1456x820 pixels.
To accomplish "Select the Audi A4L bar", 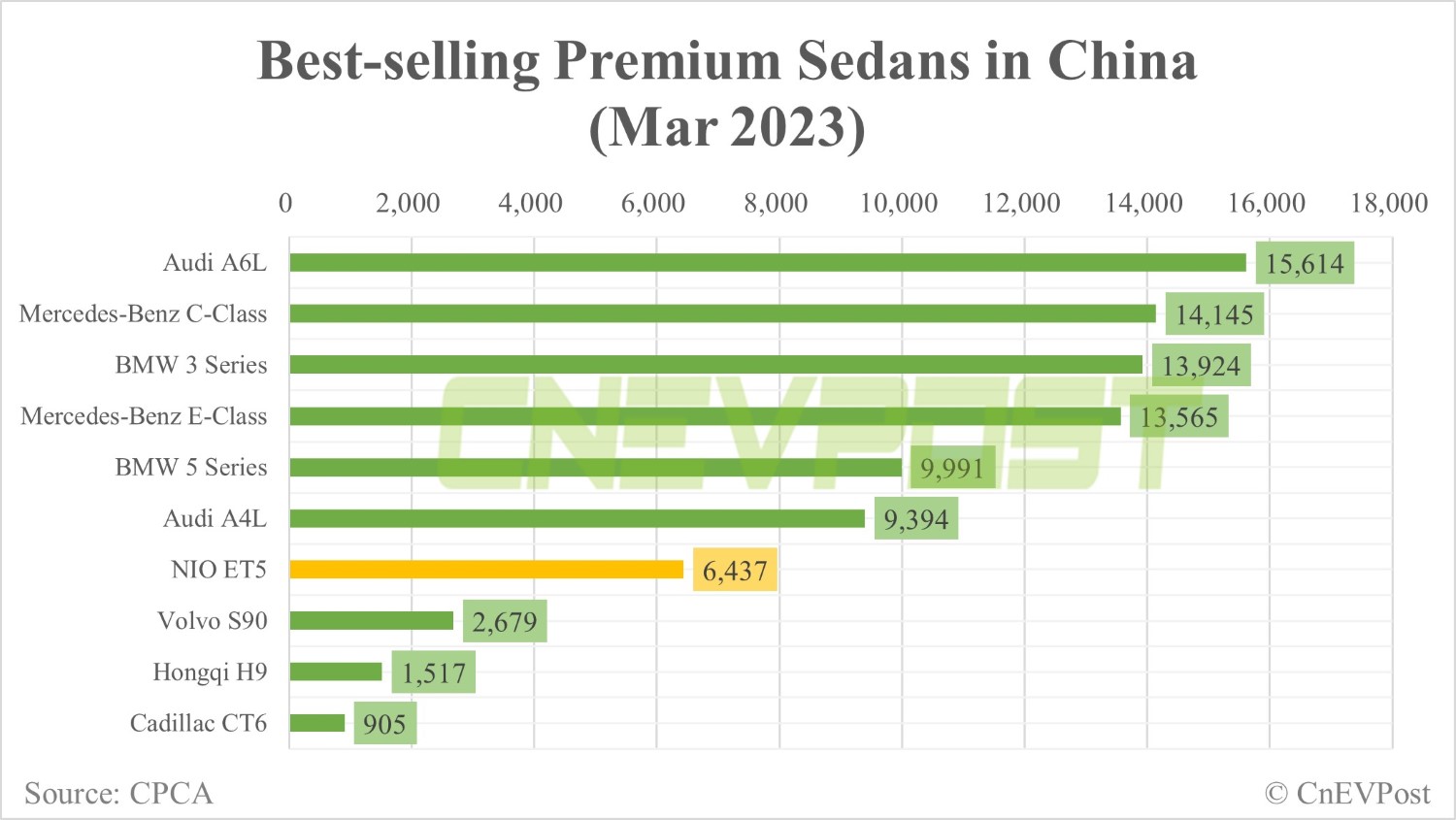I will (x=577, y=519).
